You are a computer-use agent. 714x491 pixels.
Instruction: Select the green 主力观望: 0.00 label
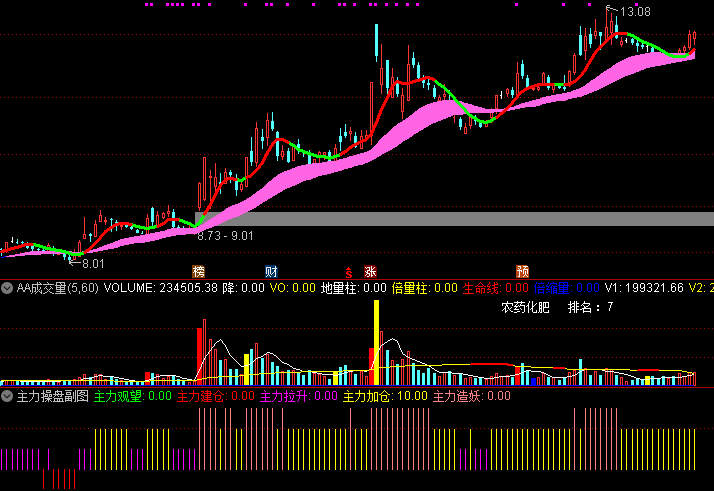pyautogui.click(x=133, y=396)
